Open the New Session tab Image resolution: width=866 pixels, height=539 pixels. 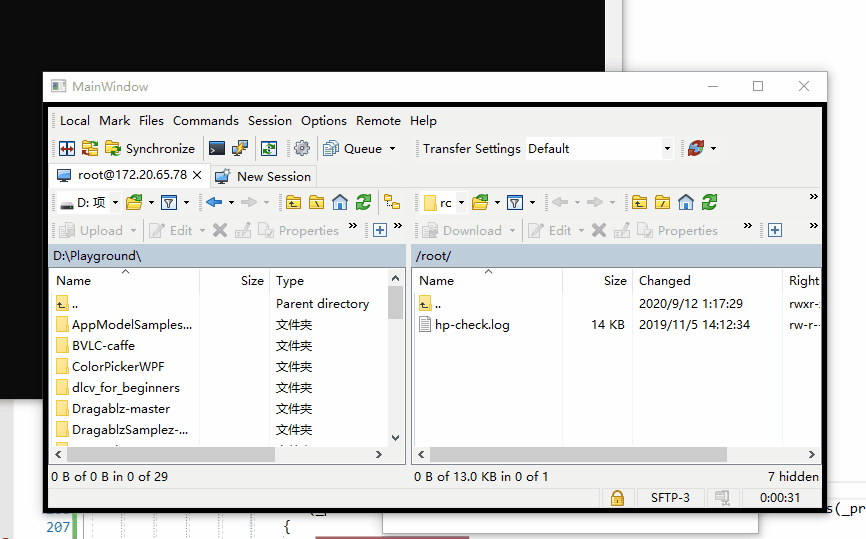[264, 177]
